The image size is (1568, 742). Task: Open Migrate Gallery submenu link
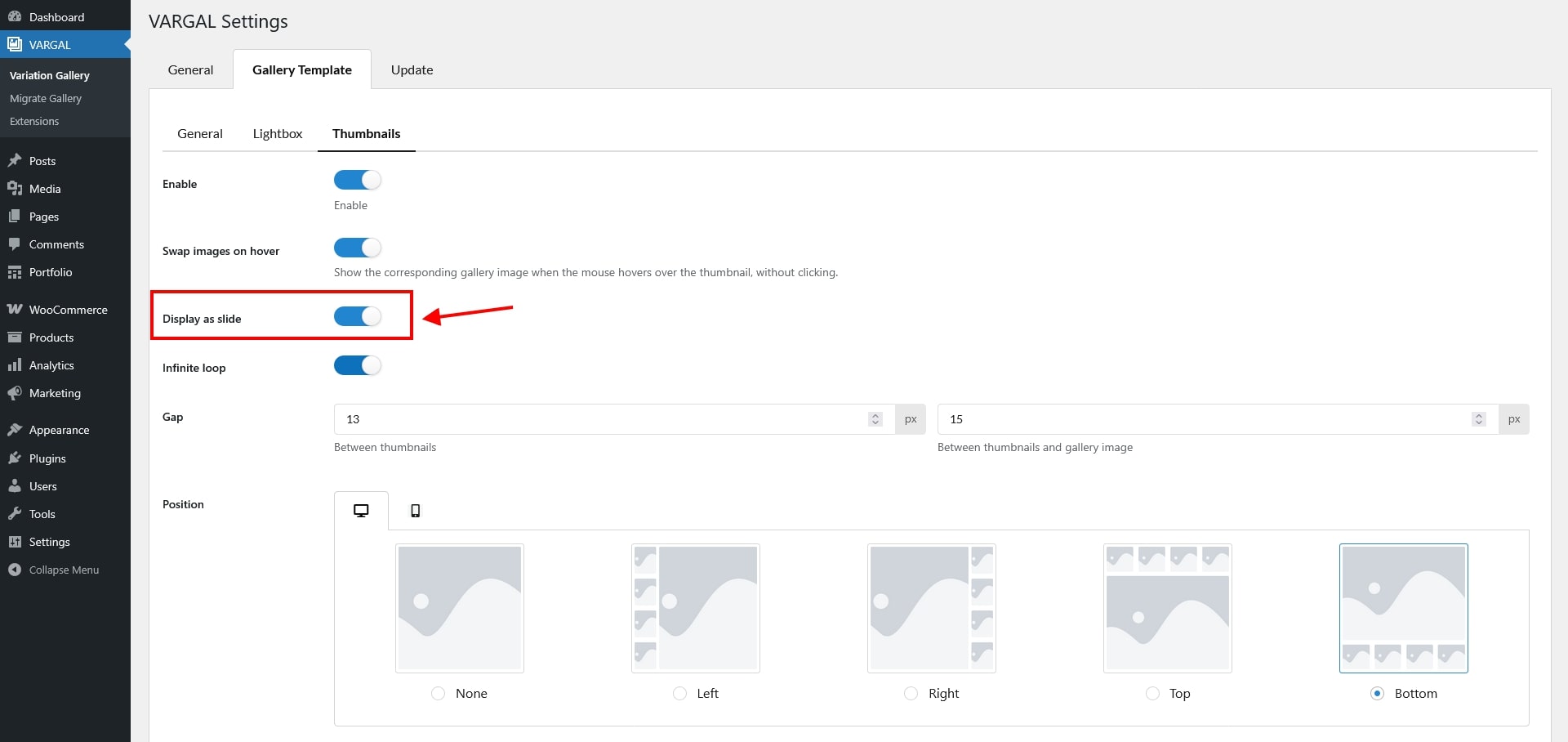pyautogui.click(x=46, y=98)
